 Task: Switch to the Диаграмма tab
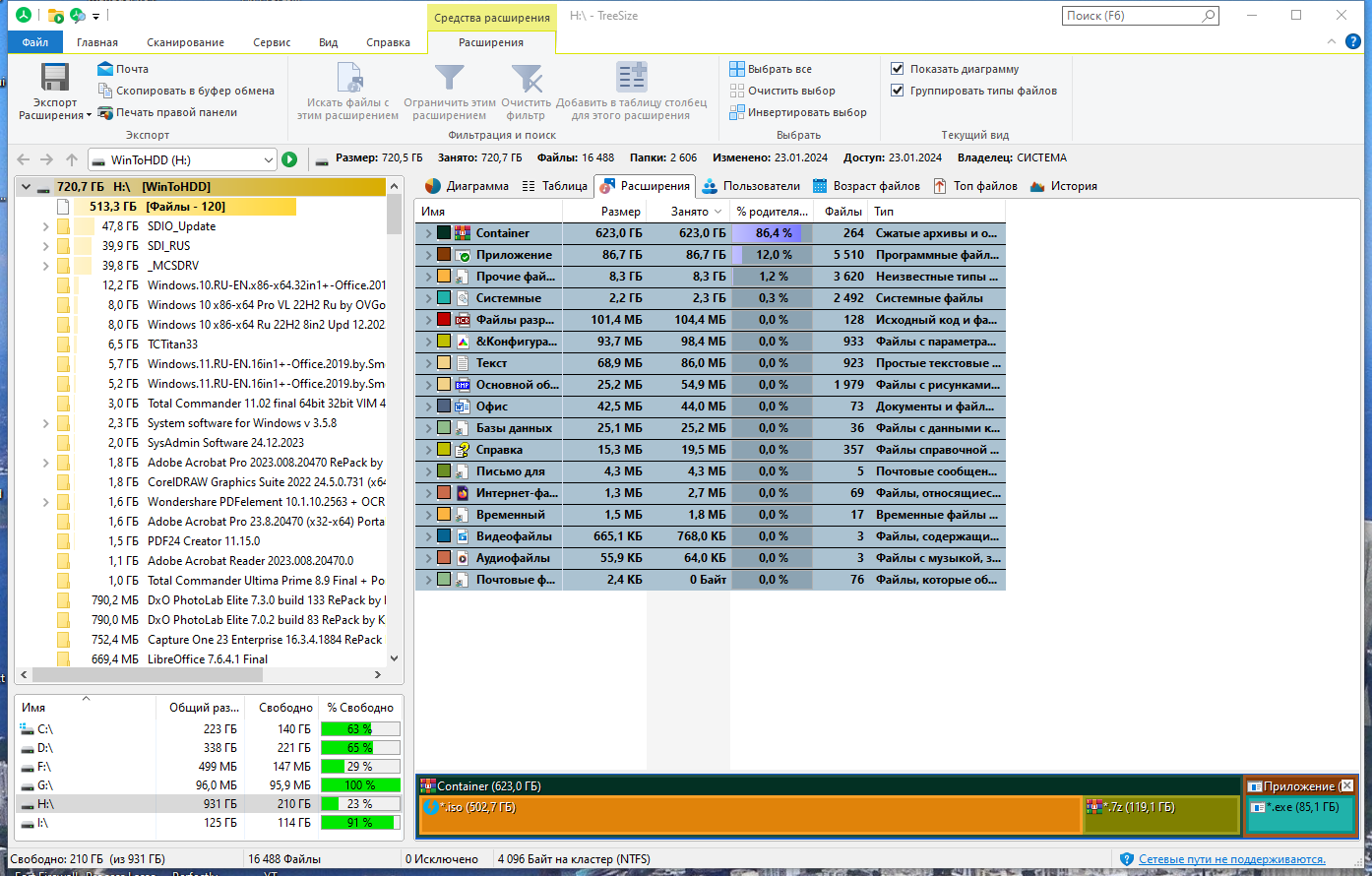[x=467, y=186]
